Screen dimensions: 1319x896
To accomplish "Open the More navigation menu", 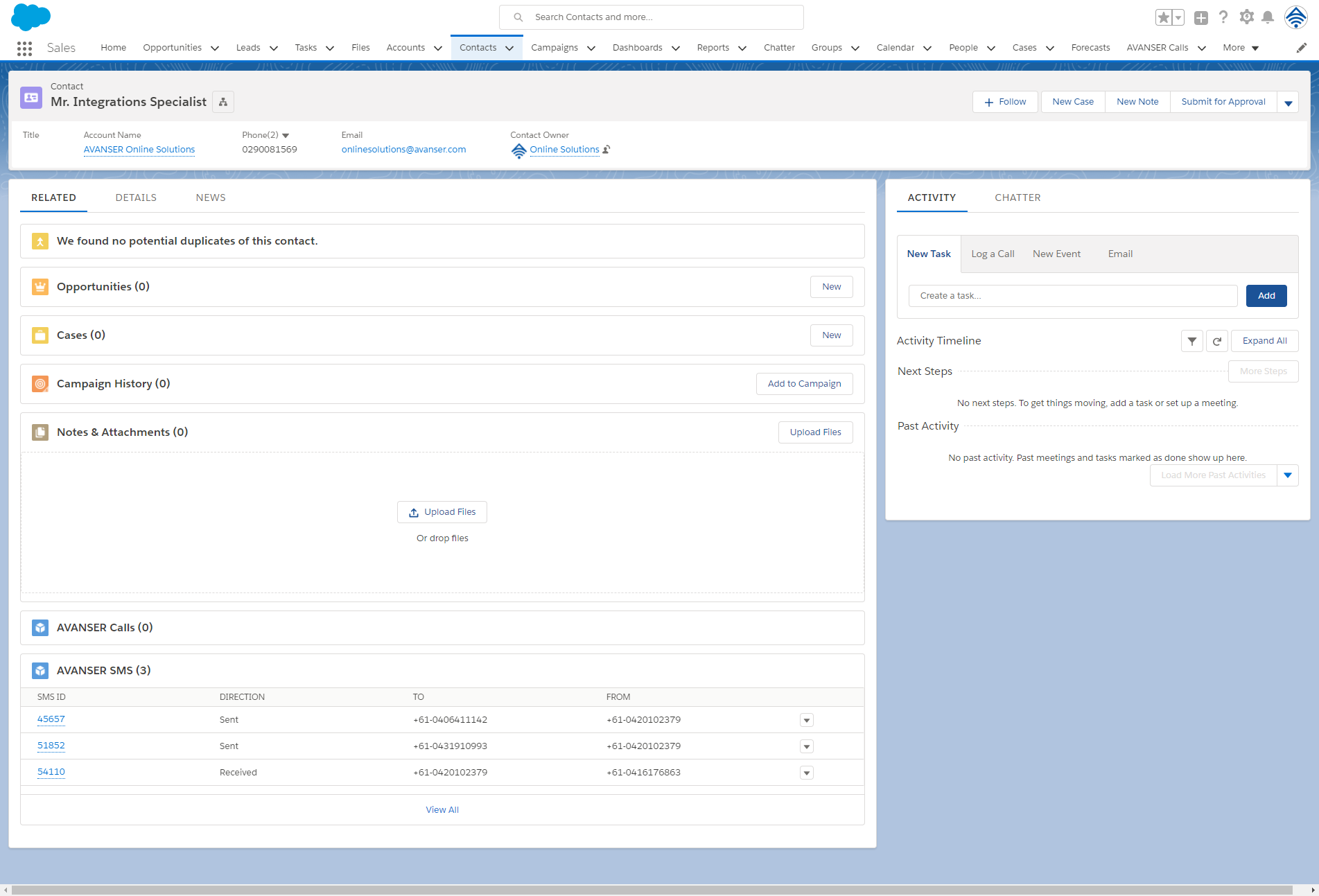I will 1241,48.
